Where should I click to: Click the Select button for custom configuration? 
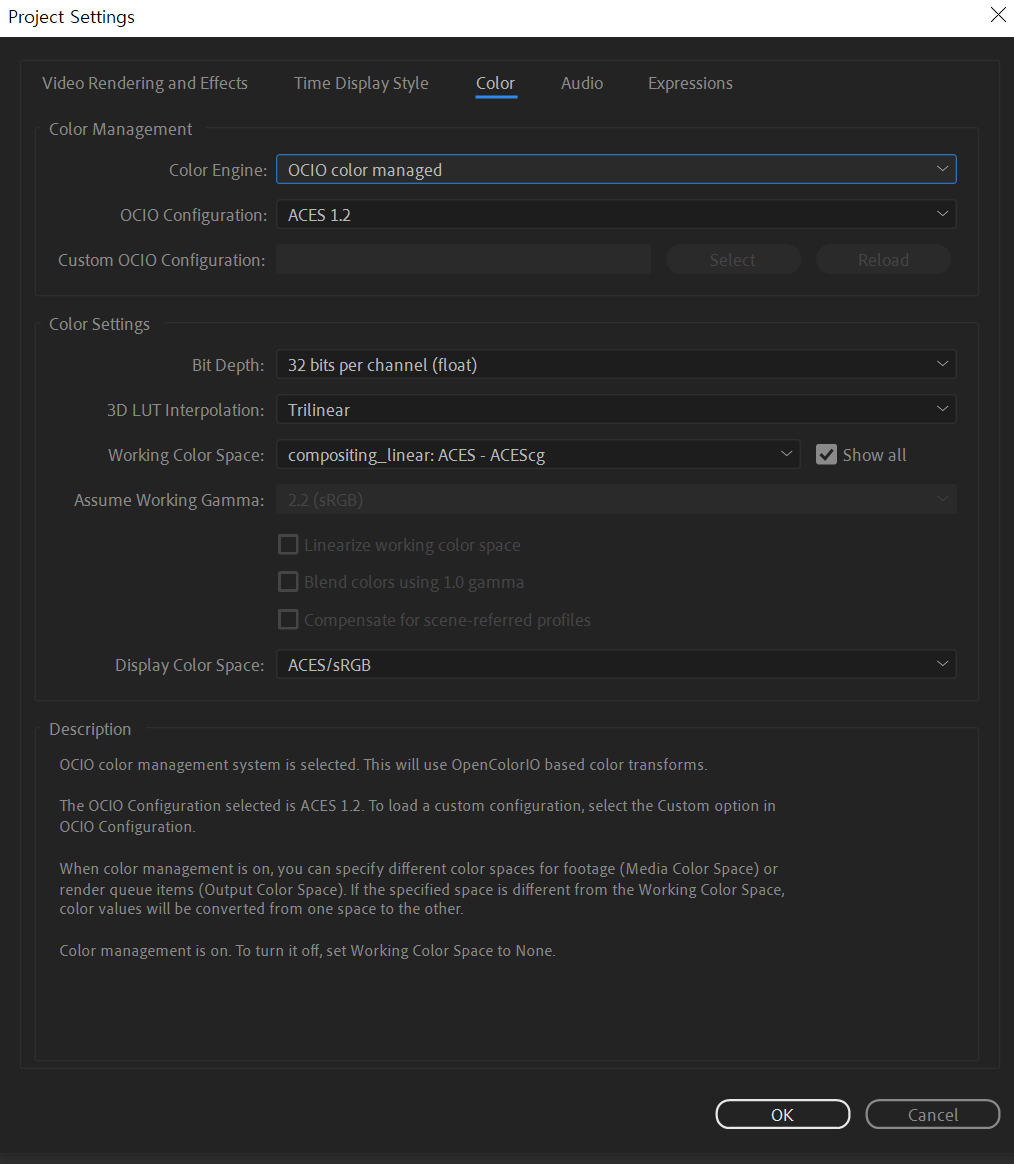click(x=732, y=260)
